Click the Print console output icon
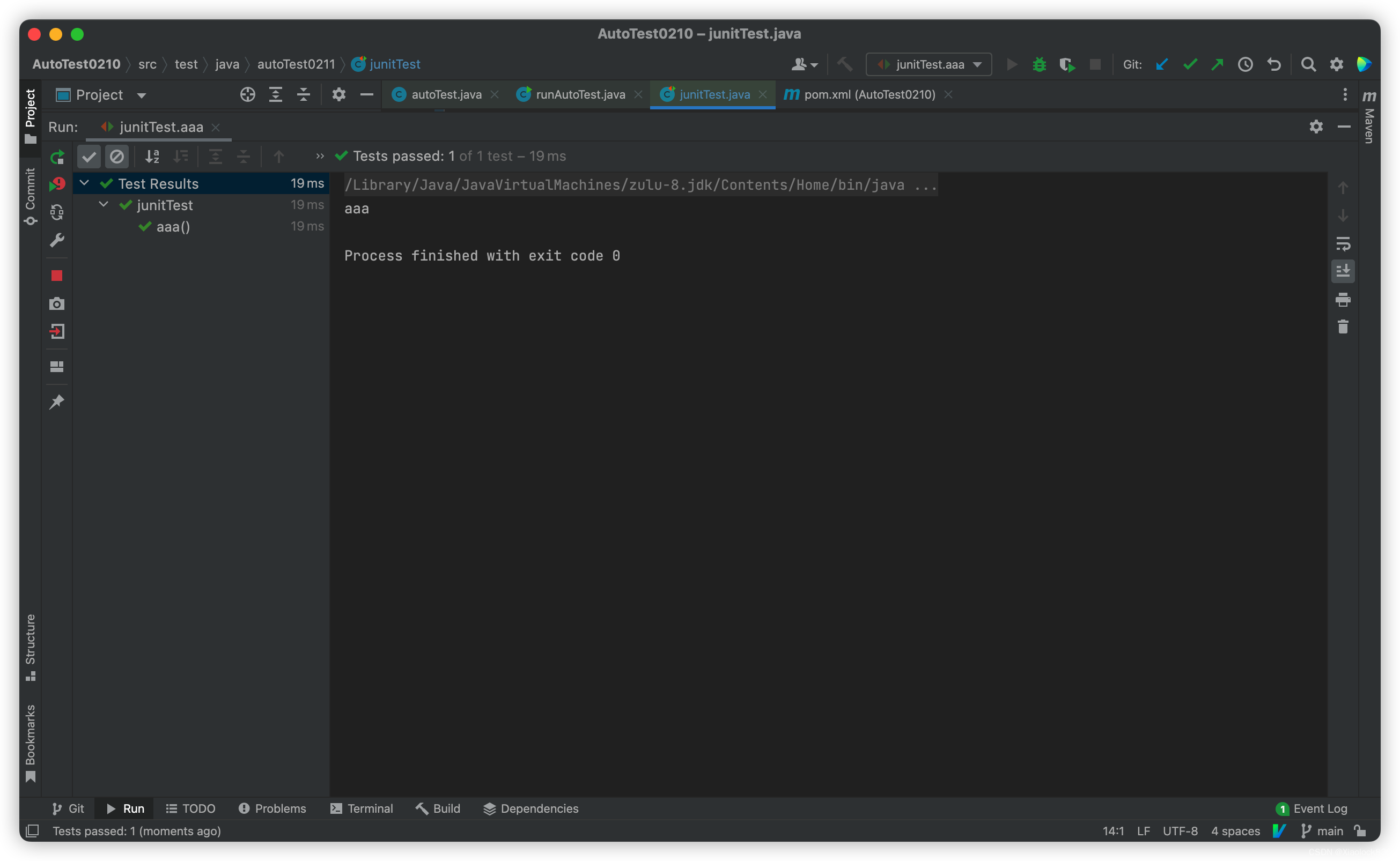The image size is (1400, 861). coord(1343,300)
